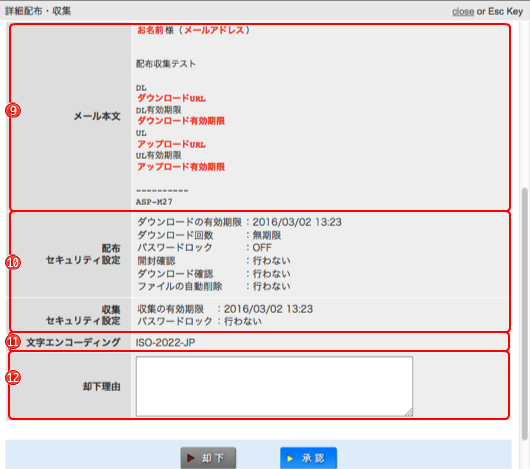Viewport: 530px width, 469px height.
Task: Click the お名前様（メールアドレス） text
Action: tap(193, 30)
